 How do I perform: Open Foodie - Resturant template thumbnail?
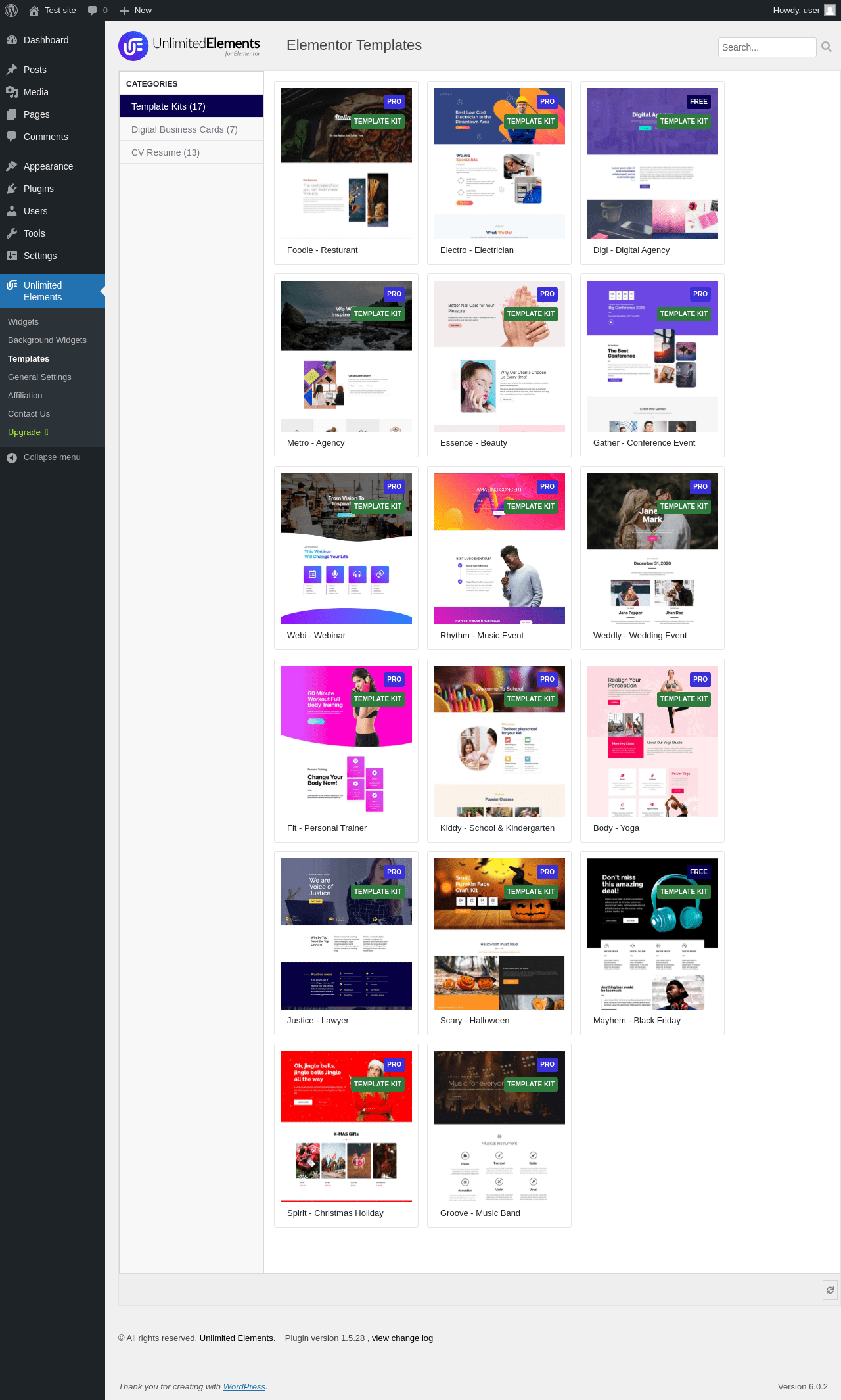[346, 164]
